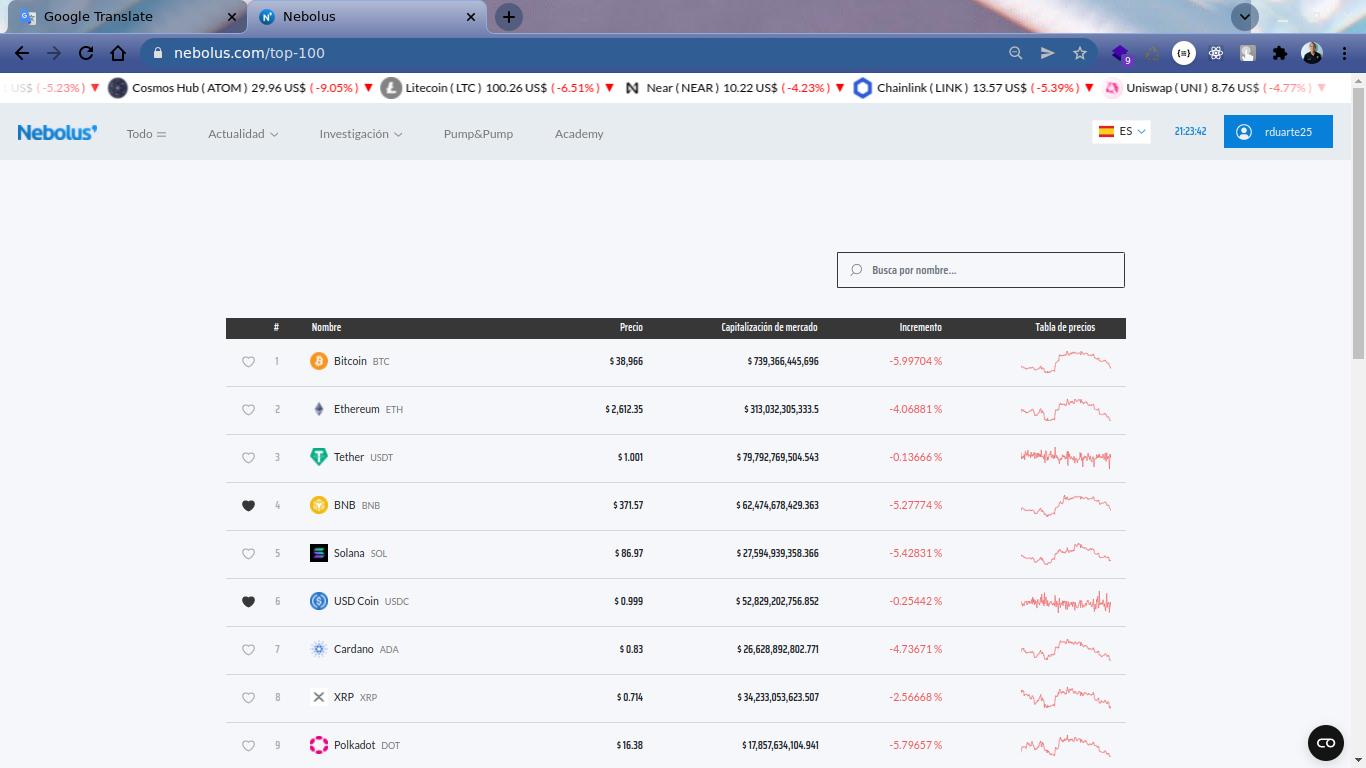Click the Bitcoin price chart sparkline
Image resolution: width=1366 pixels, height=768 pixels.
(1065, 361)
